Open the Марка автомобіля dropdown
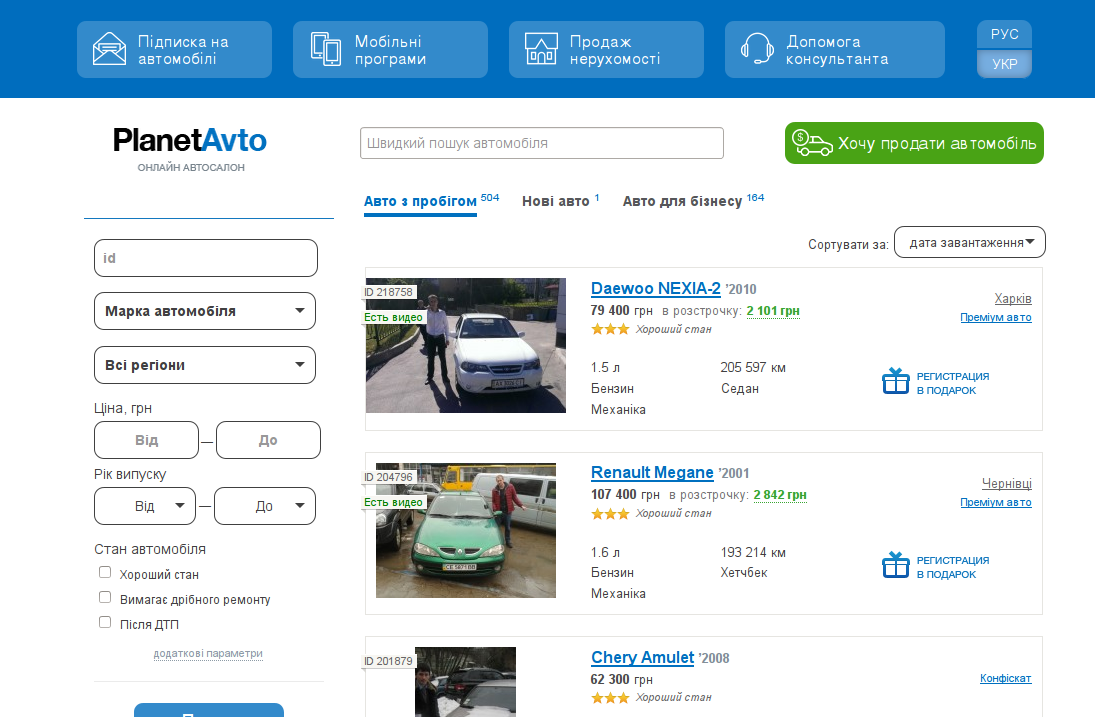The height and width of the screenshot is (717, 1095). pos(205,311)
